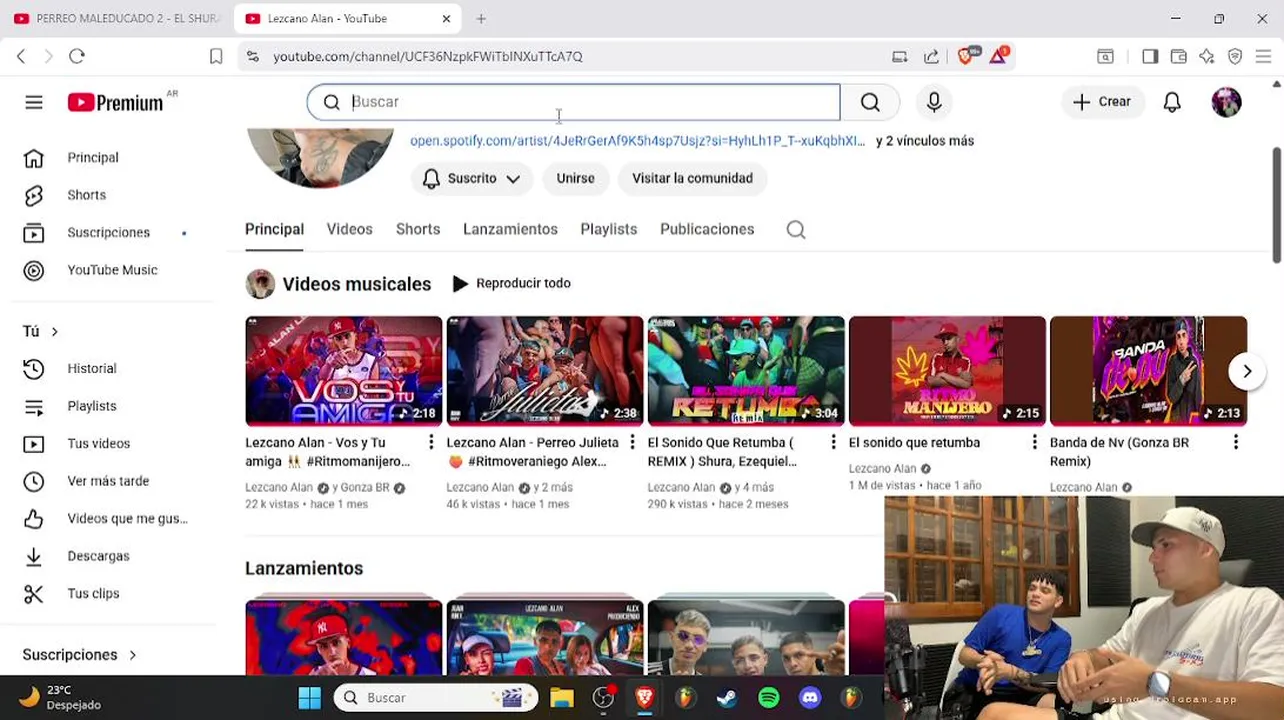This screenshot has width=1284, height=720.
Task: Show next videos with the carousel arrow
Action: [x=1247, y=372]
